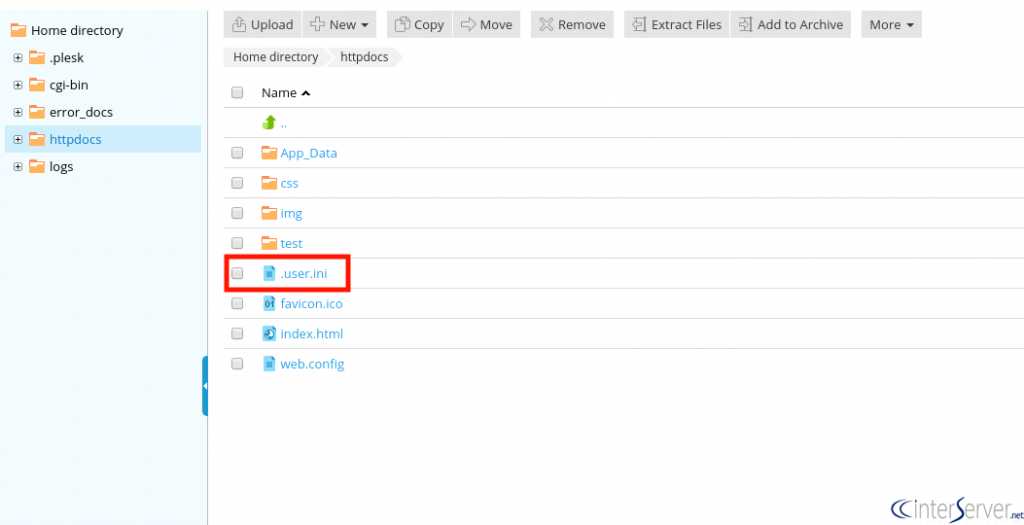
Task: Select httpdocs folder in the tree
Action: pos(75,139)
